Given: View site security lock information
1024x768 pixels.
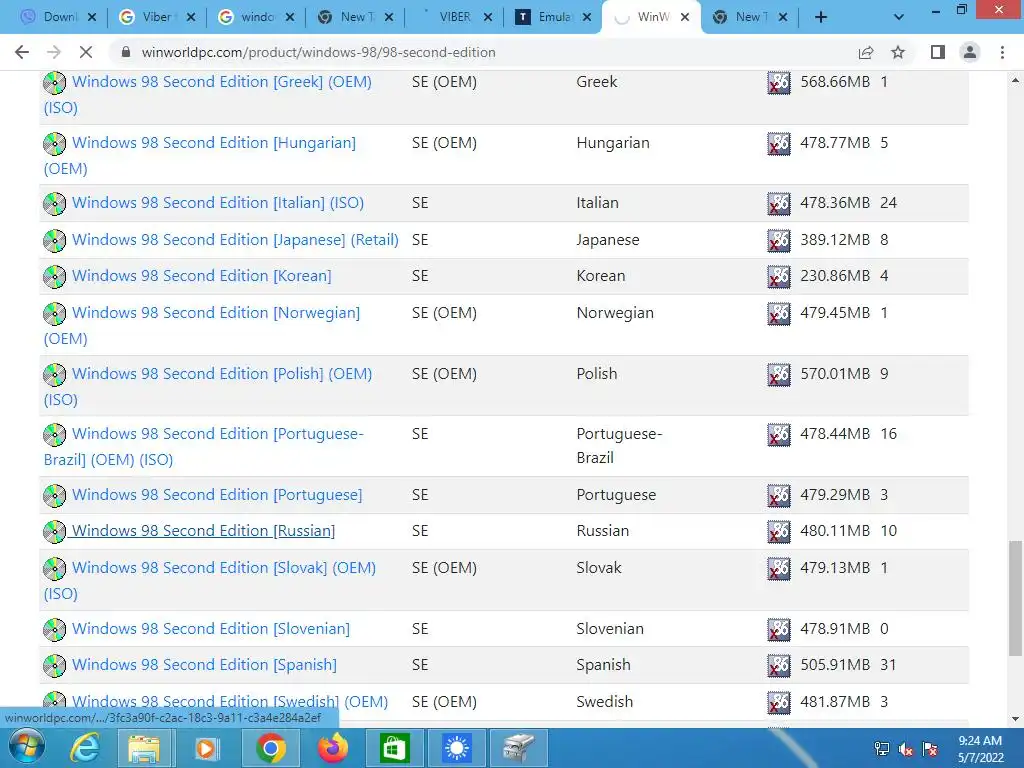Looking at the screenshot, I should [x=126, y=52].
